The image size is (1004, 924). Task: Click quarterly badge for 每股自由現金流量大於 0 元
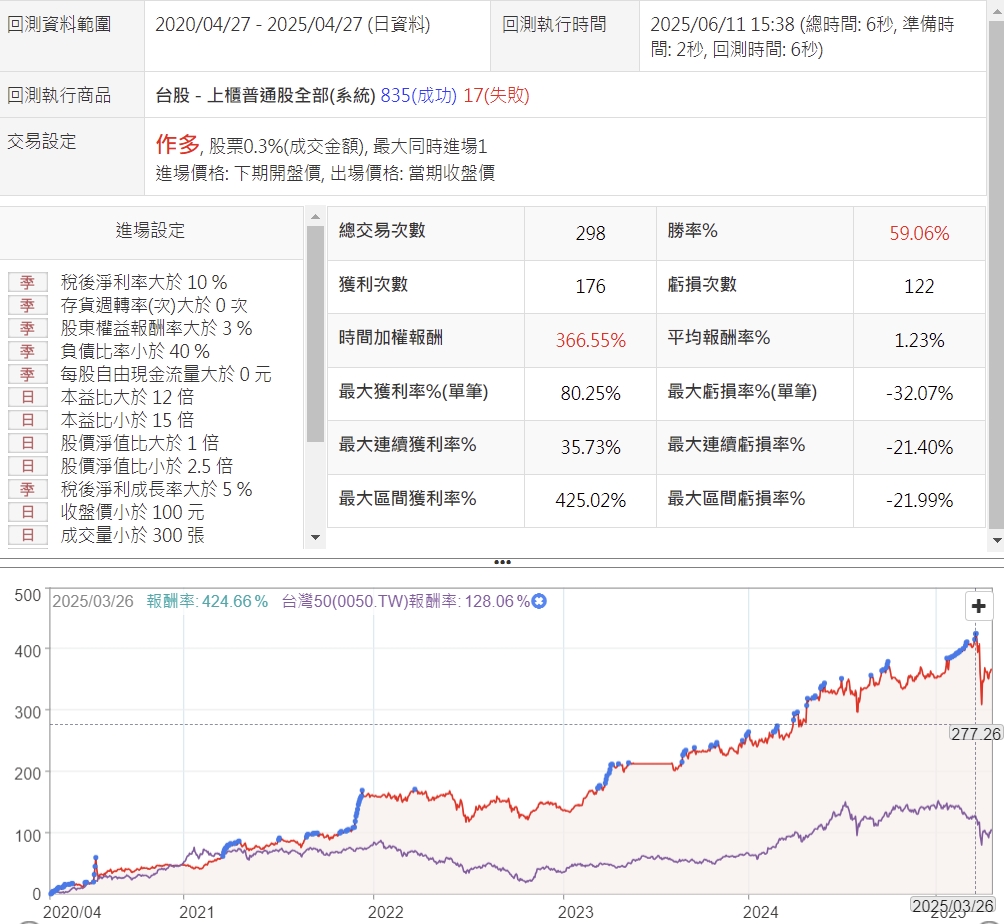tap(27, 374)
